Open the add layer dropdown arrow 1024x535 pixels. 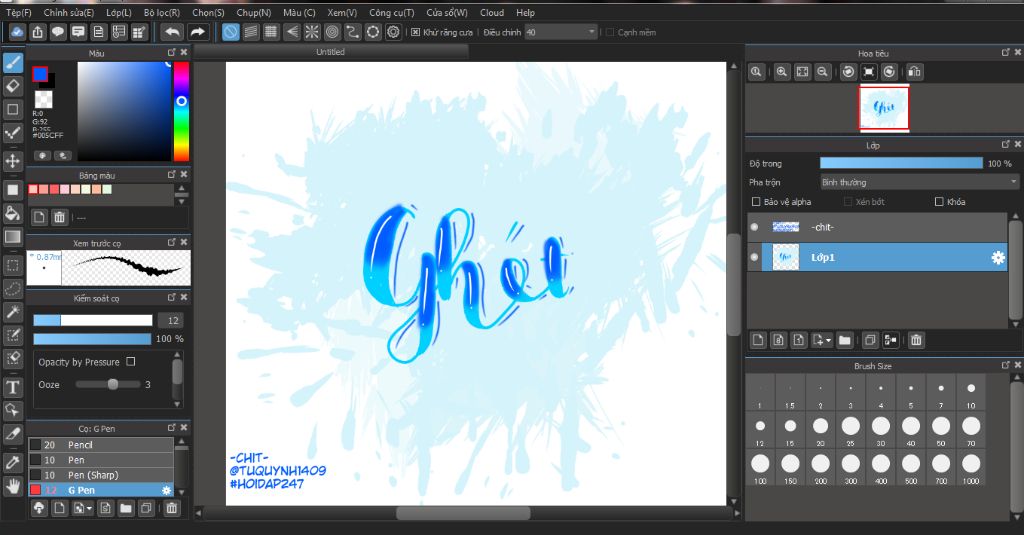[829, 340]
